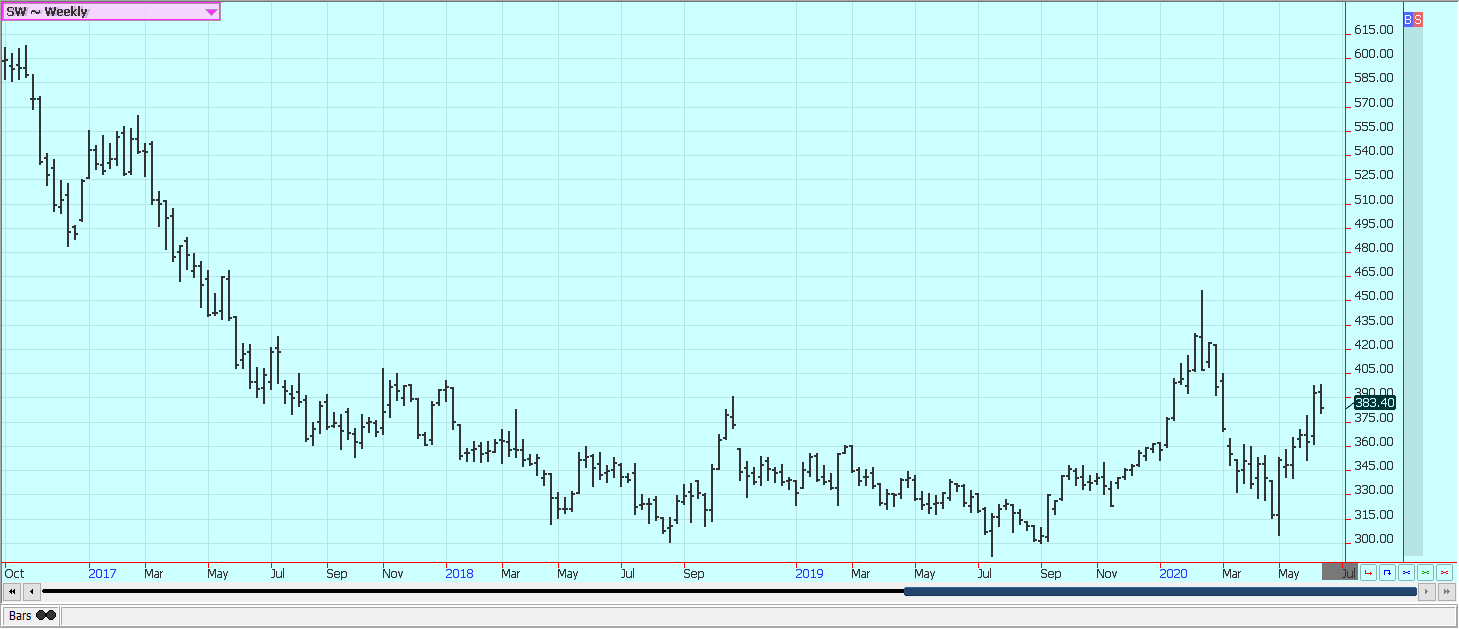Click the 2018 year label on time axis
The image size is (1459, 629).
tap(460, 574)
